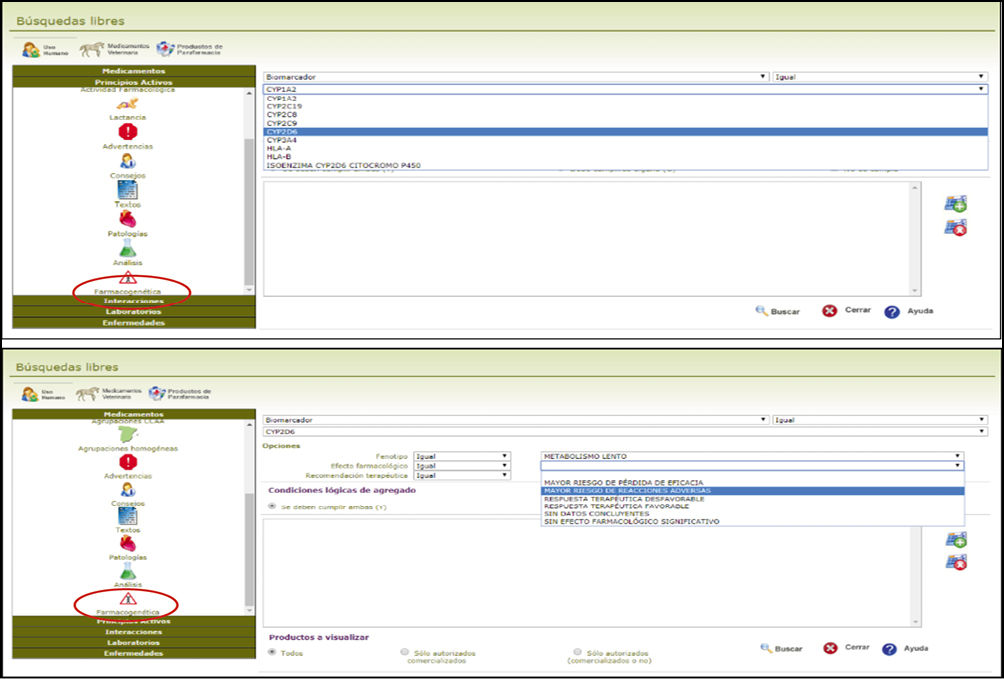This screenshot has height=679, width=1004.
Task: Click remove condition red X icon, upper panel
Action: pos(955,228)
